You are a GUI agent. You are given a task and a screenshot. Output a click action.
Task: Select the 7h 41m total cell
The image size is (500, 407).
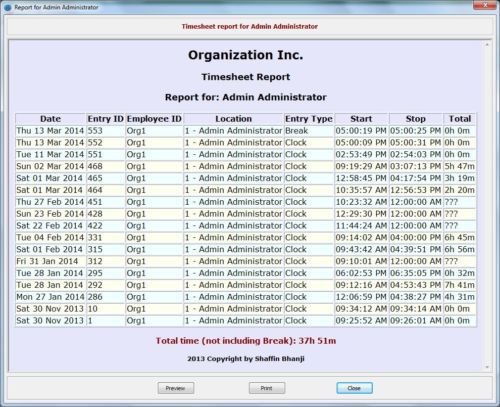click(x=460, y=285)
